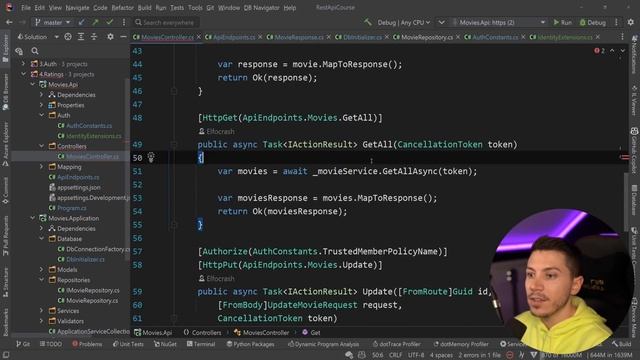Image resolution: width=640 pixels, height=360 pixels.
Task: Open the dotMemory Profiler tool window
Action: click(461, 344)
